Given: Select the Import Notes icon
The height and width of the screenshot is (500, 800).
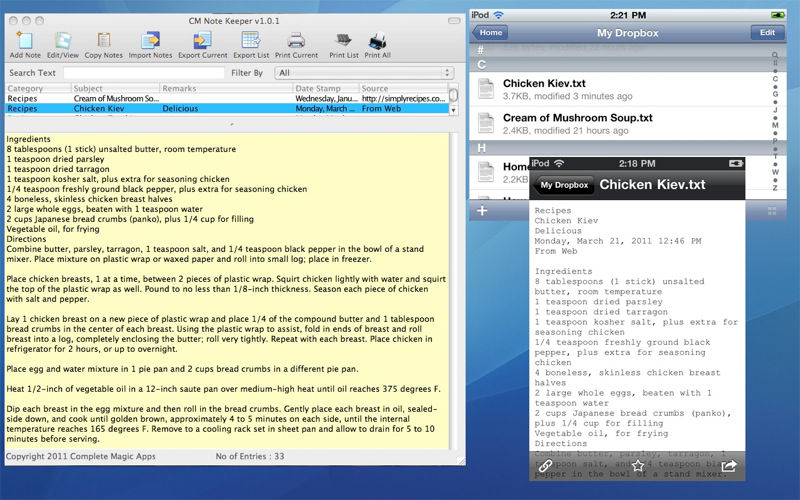Looking at the screenshot, I should (150, 41).
